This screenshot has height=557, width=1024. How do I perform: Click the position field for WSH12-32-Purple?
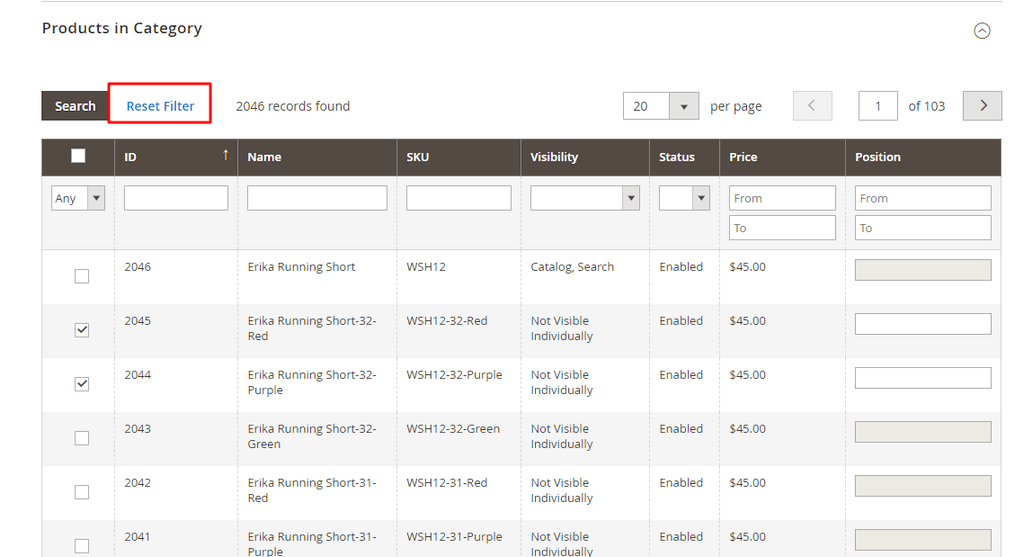point(923,377)
